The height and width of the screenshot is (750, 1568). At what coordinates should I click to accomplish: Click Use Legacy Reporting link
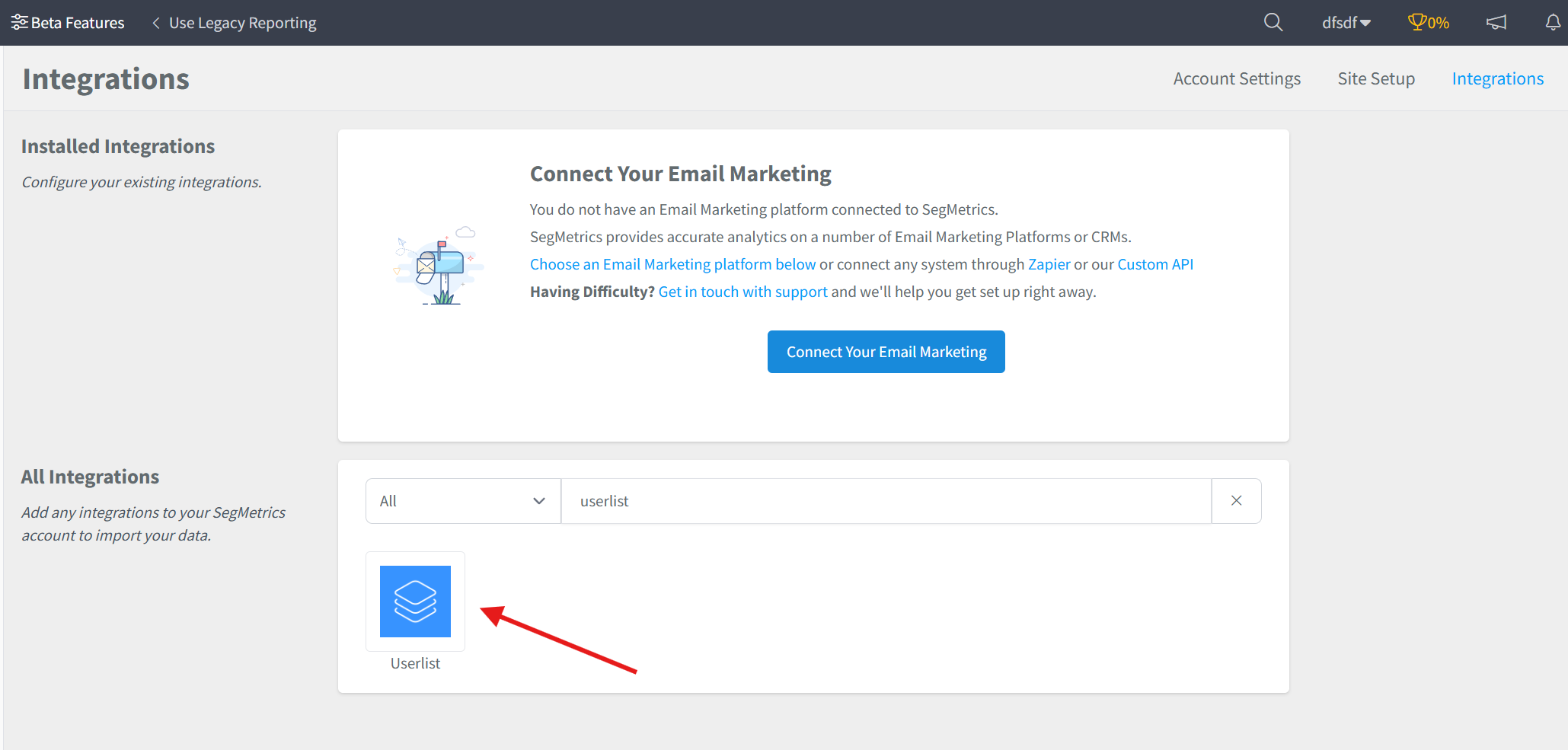coord(235,23)
